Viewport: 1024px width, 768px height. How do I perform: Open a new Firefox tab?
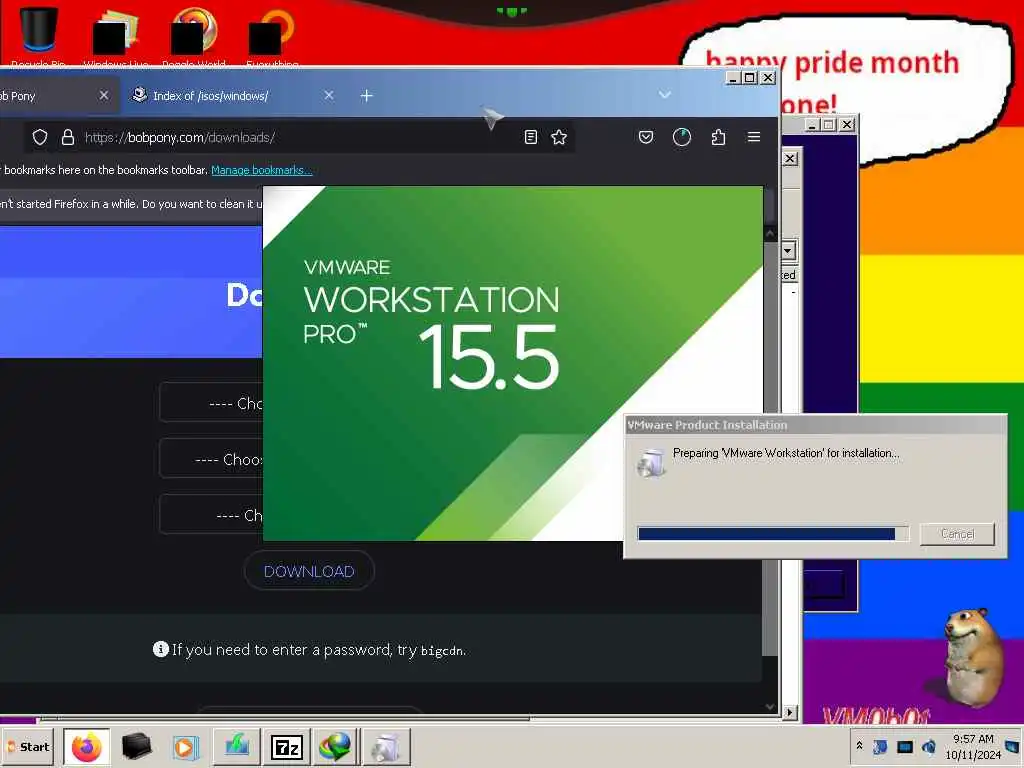coord(366,96)
